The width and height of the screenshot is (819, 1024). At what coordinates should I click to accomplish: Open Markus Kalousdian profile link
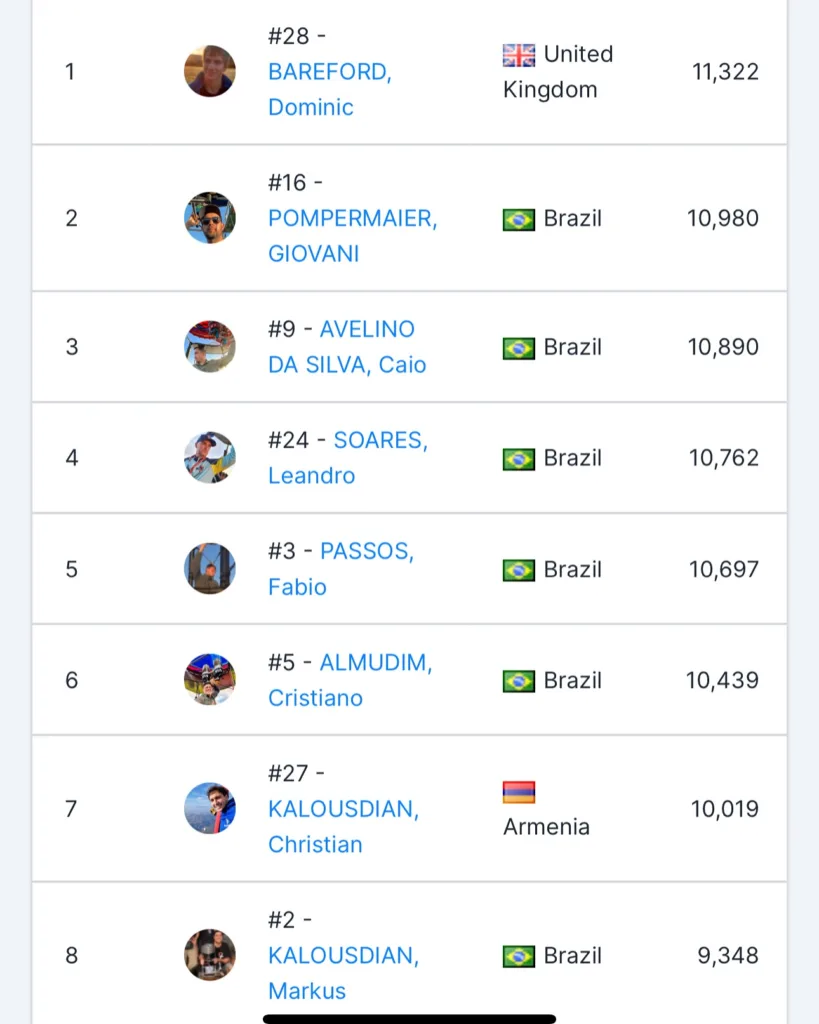(x=343, y=956)
